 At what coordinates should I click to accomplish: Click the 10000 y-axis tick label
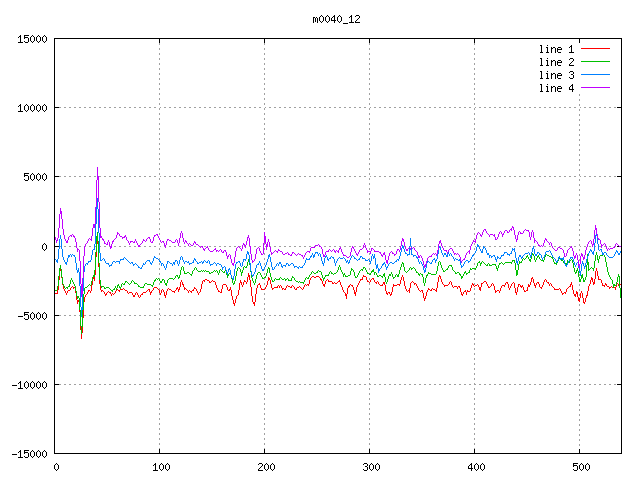click(31, 108)
